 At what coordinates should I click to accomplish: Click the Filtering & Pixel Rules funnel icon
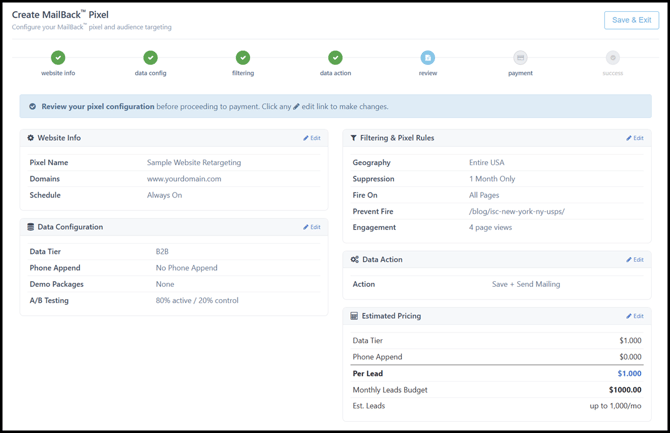353,138
